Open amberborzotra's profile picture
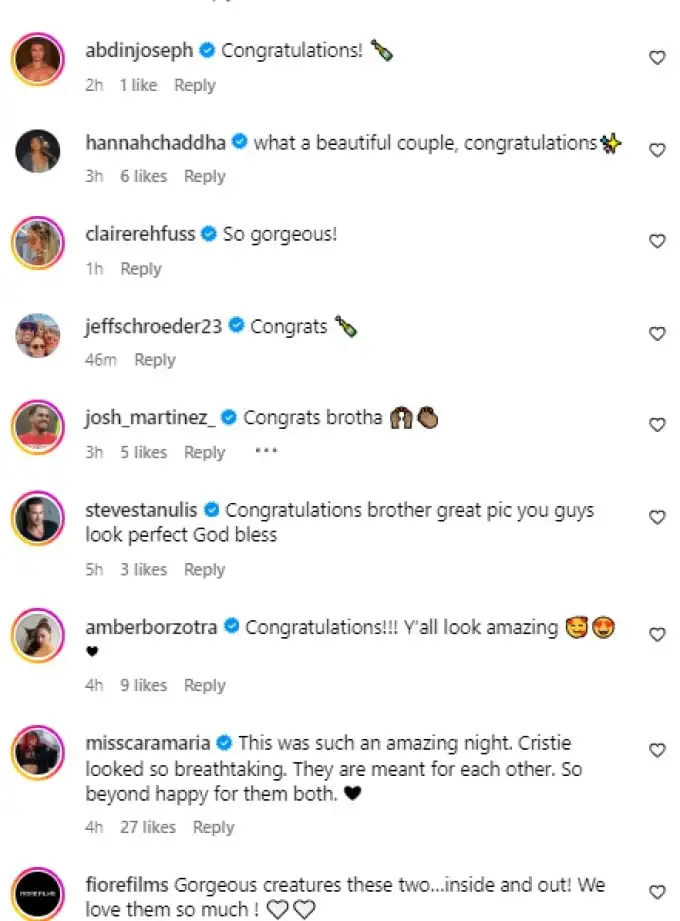 (x=38, y=635)
